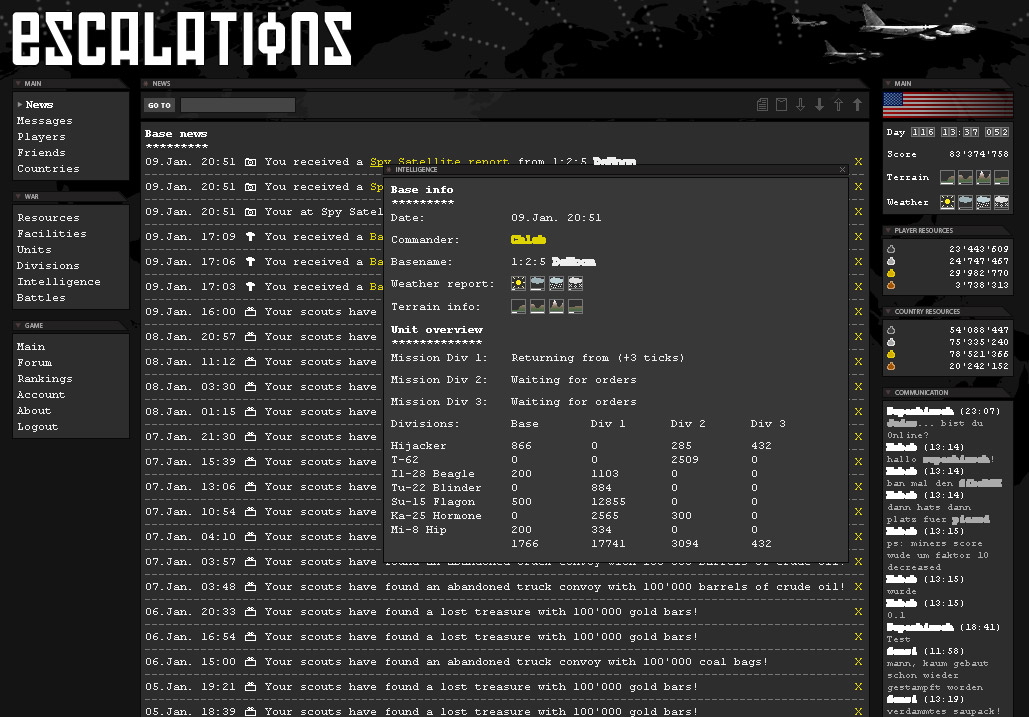
Task: Click the outlined up arrow in news toolbar
Action: (838, 105)
